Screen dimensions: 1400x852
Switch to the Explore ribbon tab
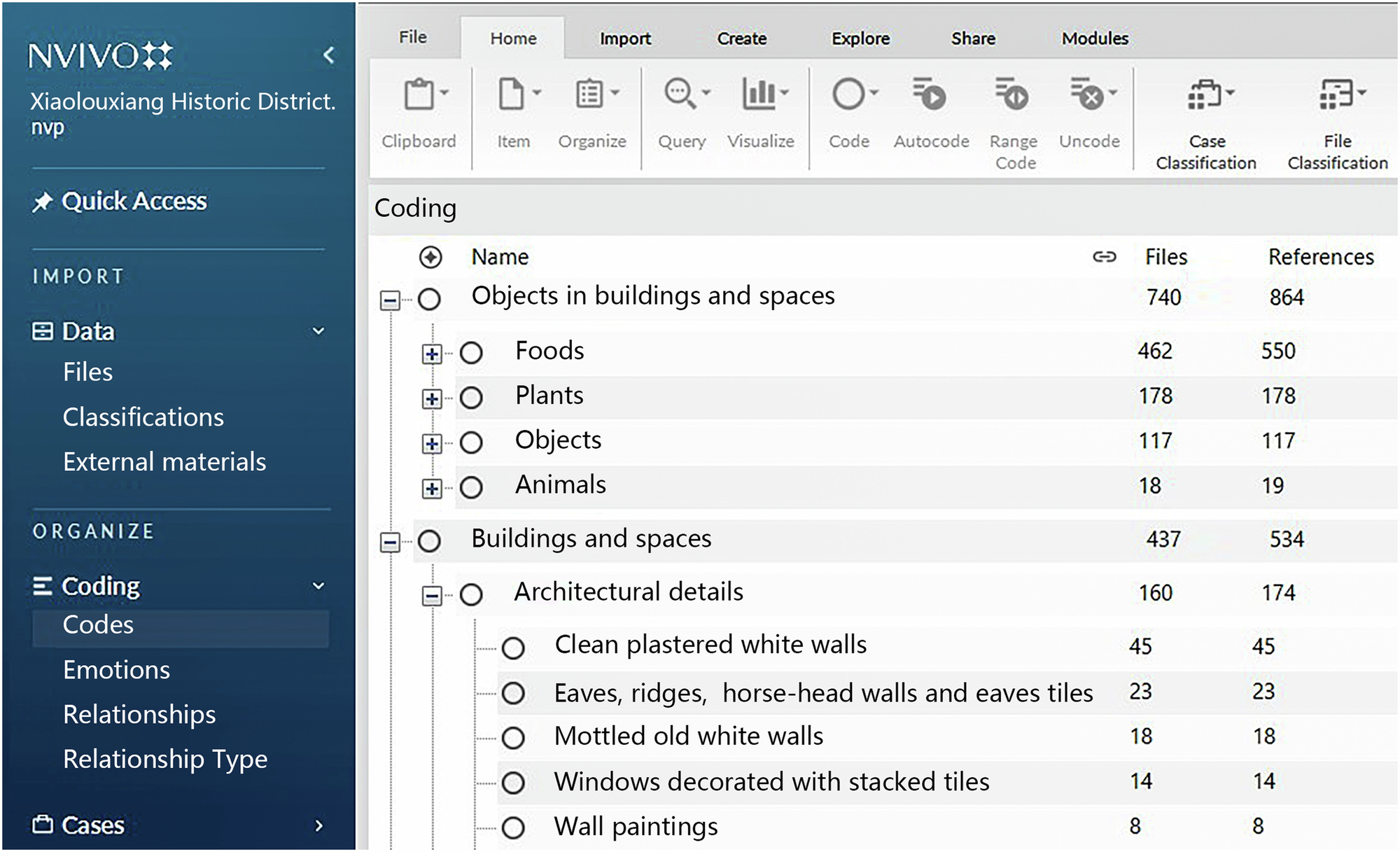(860, 39)
